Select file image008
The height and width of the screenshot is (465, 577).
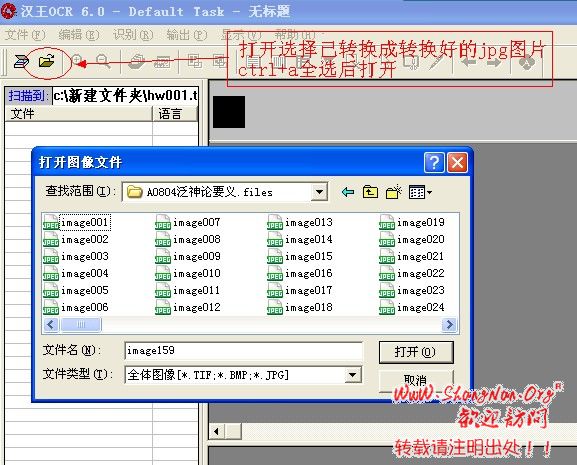(188, 239)
